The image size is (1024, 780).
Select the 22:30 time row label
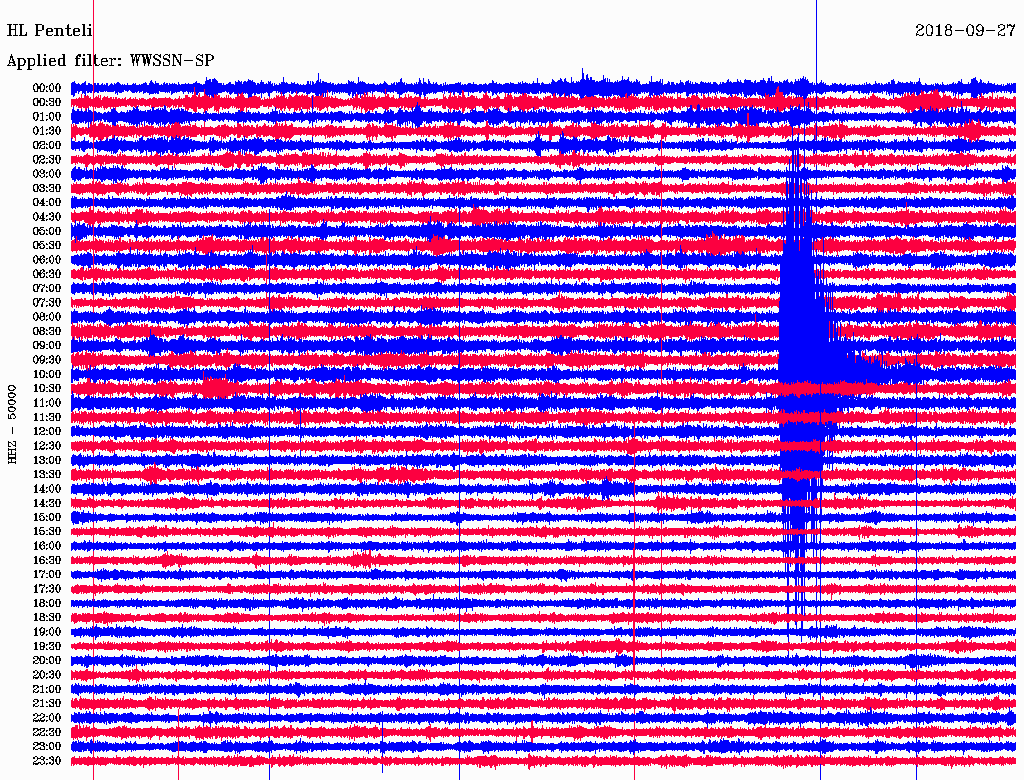coord(46,732)
